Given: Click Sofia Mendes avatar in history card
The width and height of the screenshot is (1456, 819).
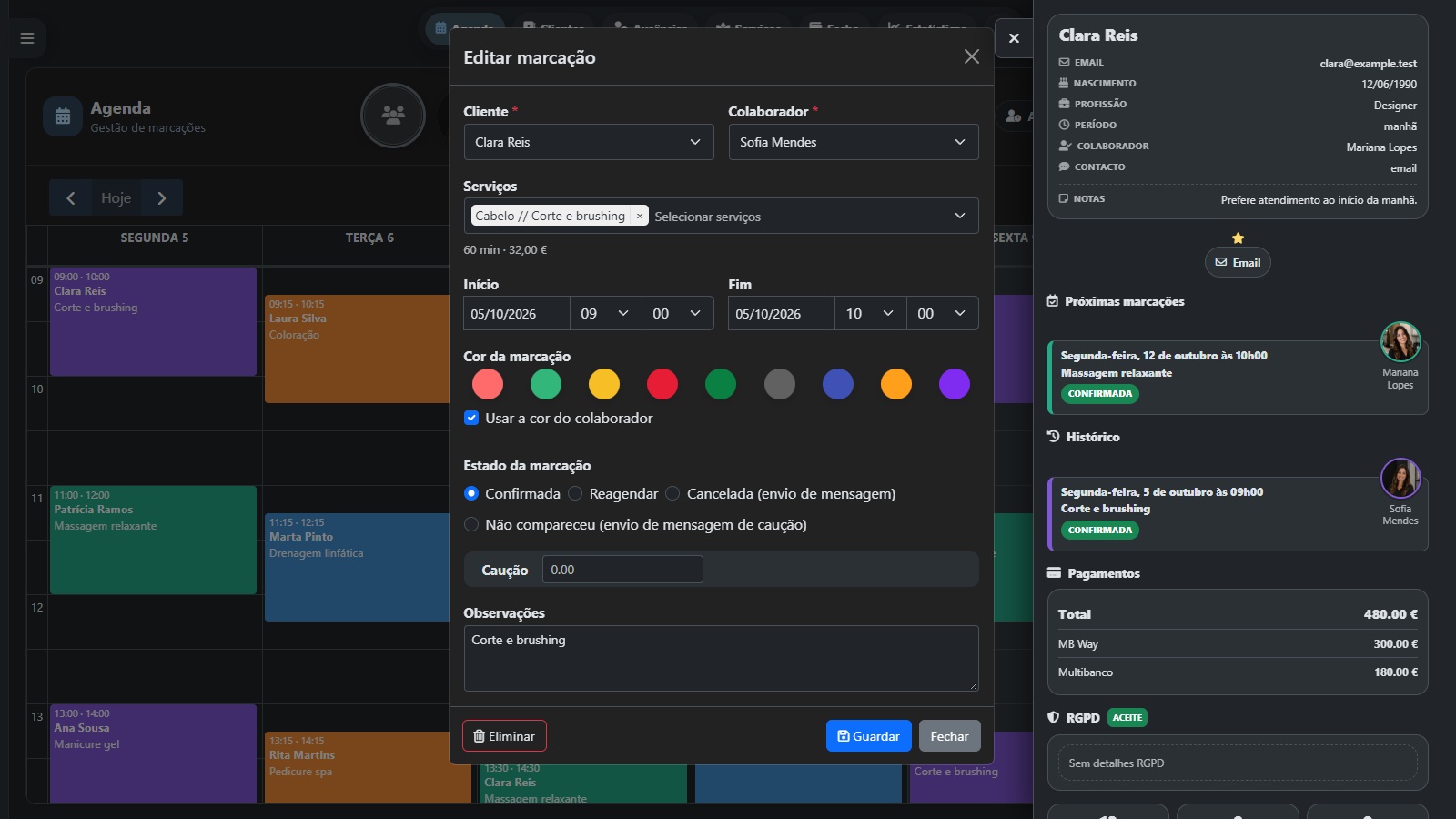Looking at the screenshot, I should pos(1400,479).
